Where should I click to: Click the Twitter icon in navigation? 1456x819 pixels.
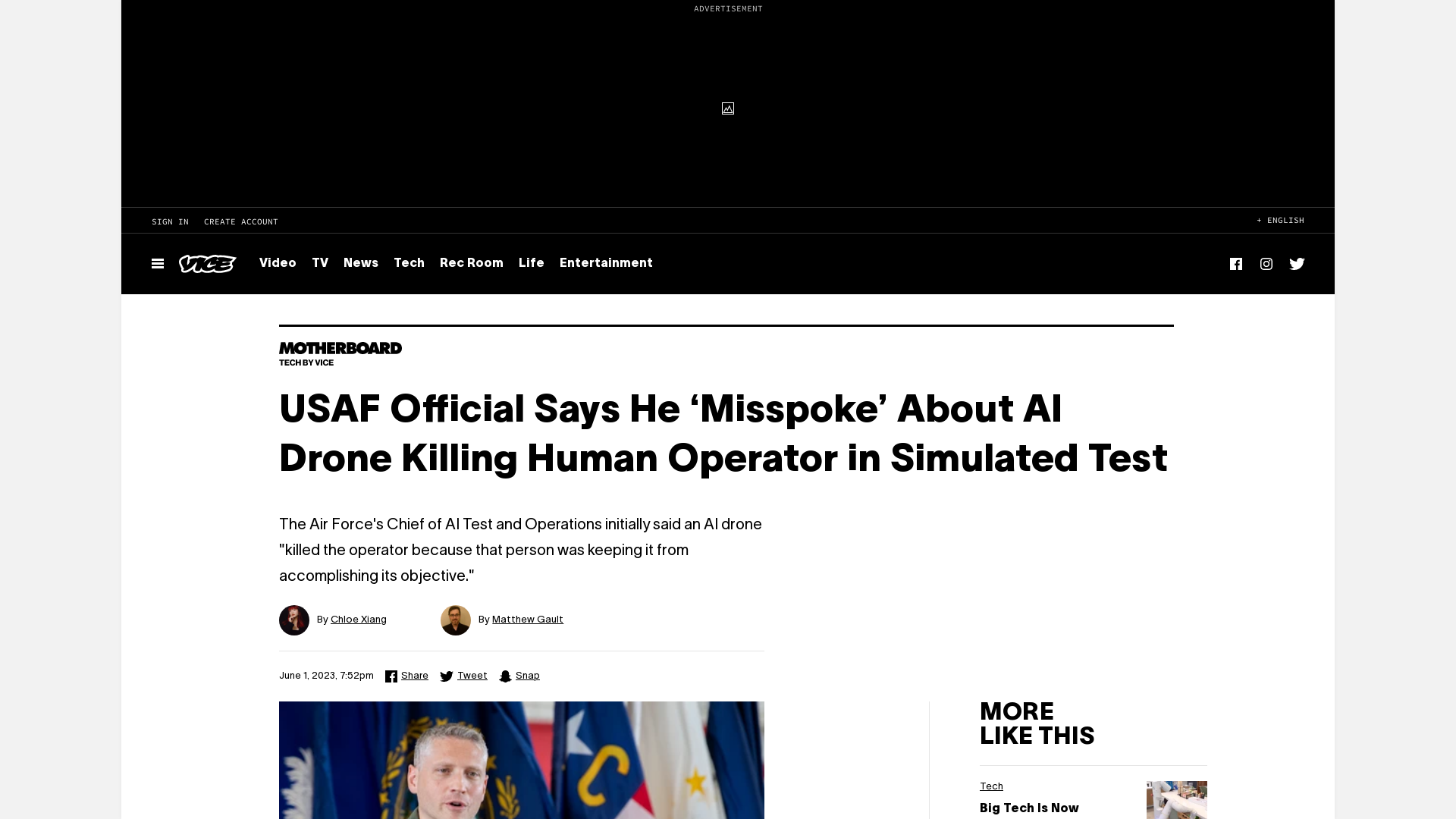point(1297,263)
